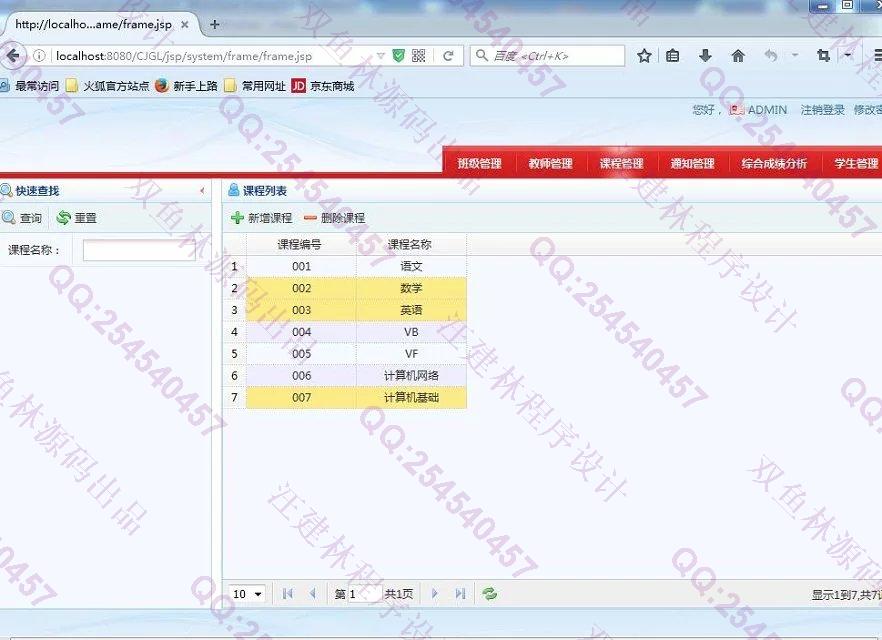Open the bookmarks list icon

tap(673, 55)
